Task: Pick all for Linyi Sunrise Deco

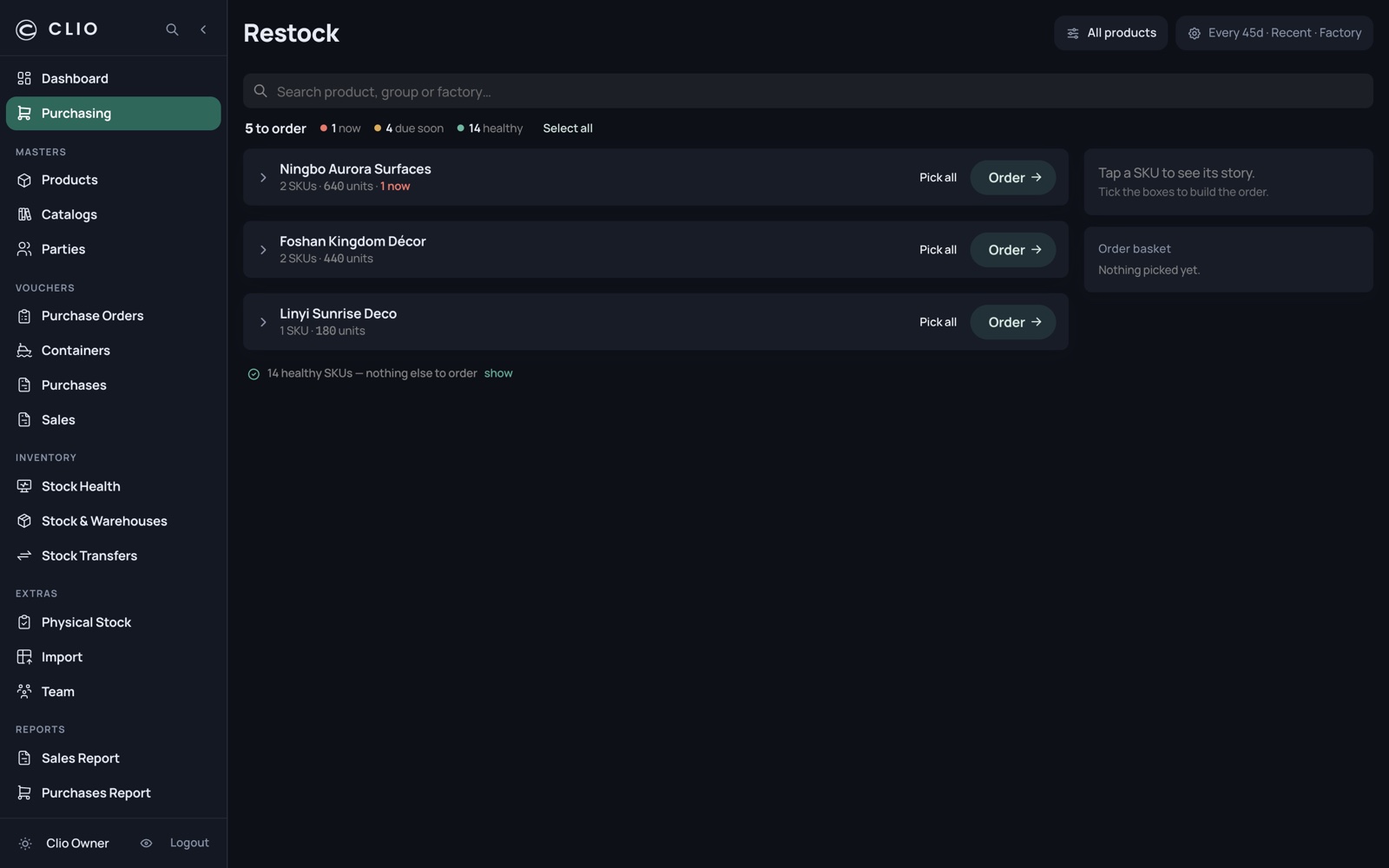Action: click(938, 322)
